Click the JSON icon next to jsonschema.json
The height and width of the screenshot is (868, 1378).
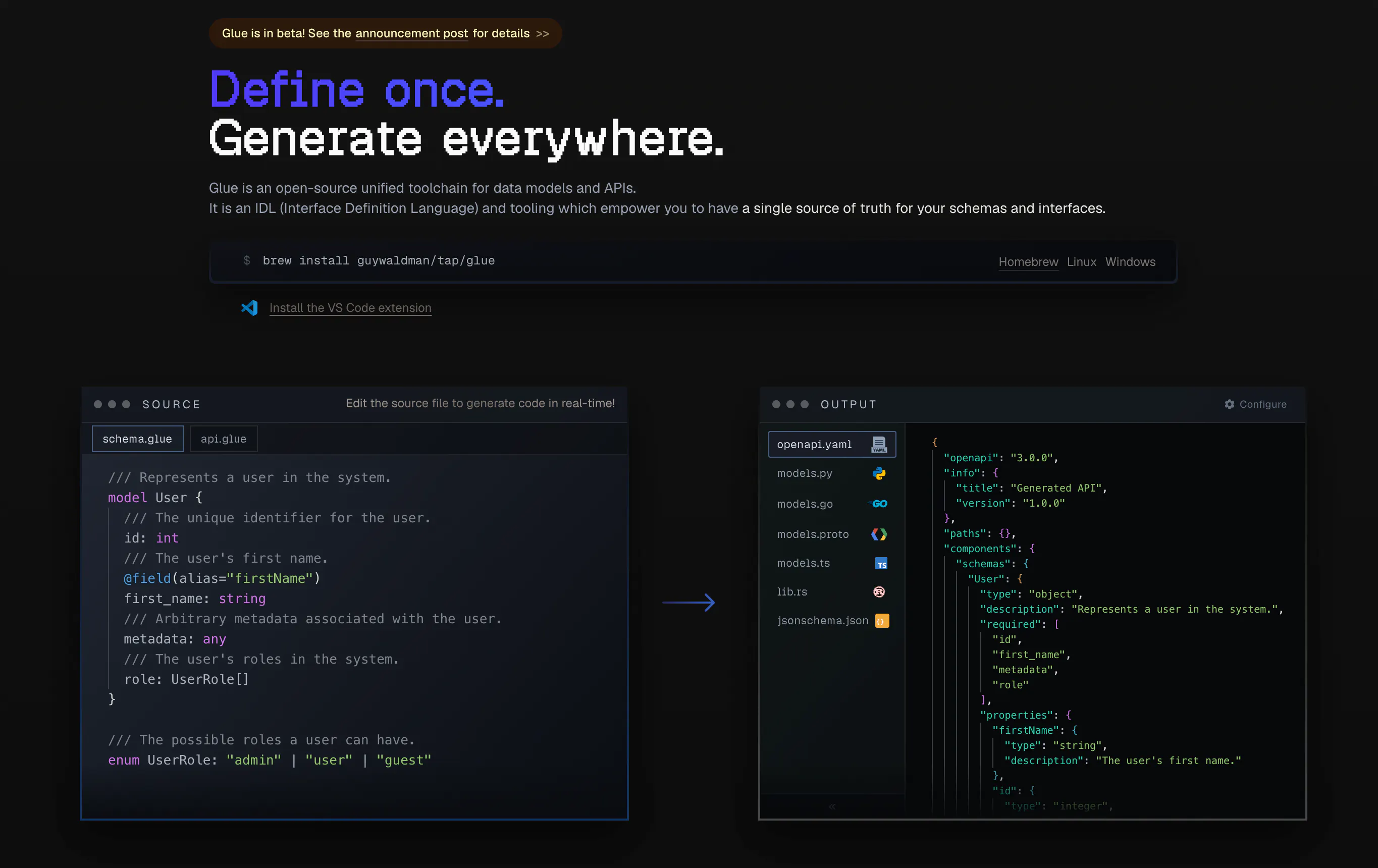(882, 621)
